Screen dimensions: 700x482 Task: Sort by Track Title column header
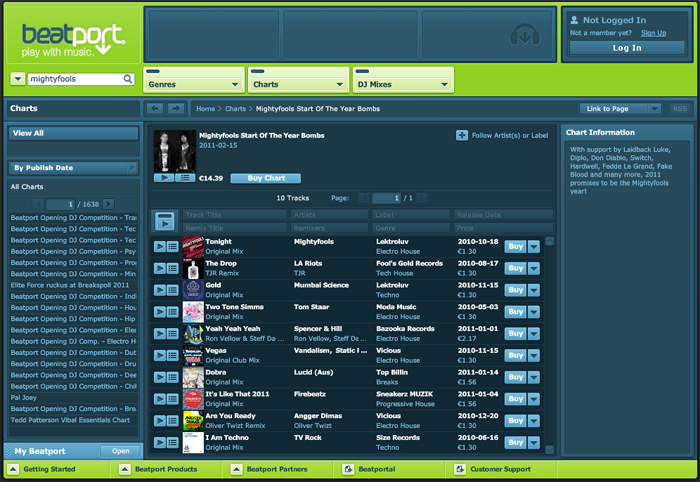point(234,215)
